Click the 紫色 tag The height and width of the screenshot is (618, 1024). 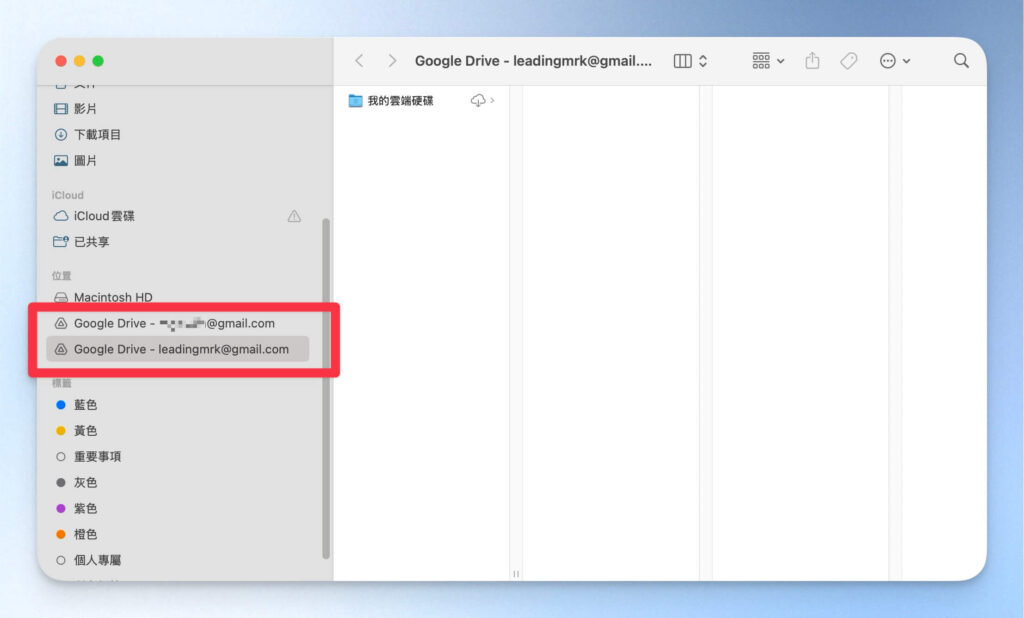[176, 508]
